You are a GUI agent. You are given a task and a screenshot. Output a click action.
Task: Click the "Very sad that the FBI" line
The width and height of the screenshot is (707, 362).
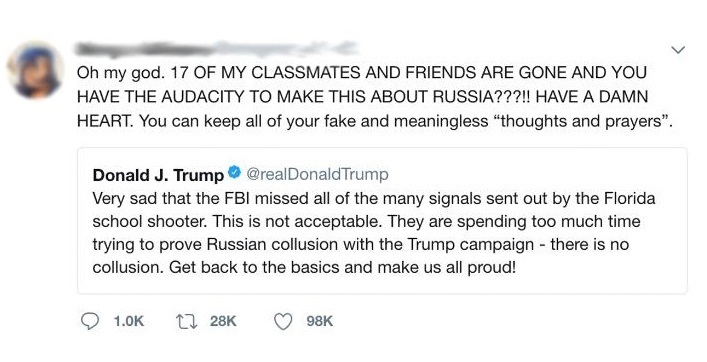point(374,198)
